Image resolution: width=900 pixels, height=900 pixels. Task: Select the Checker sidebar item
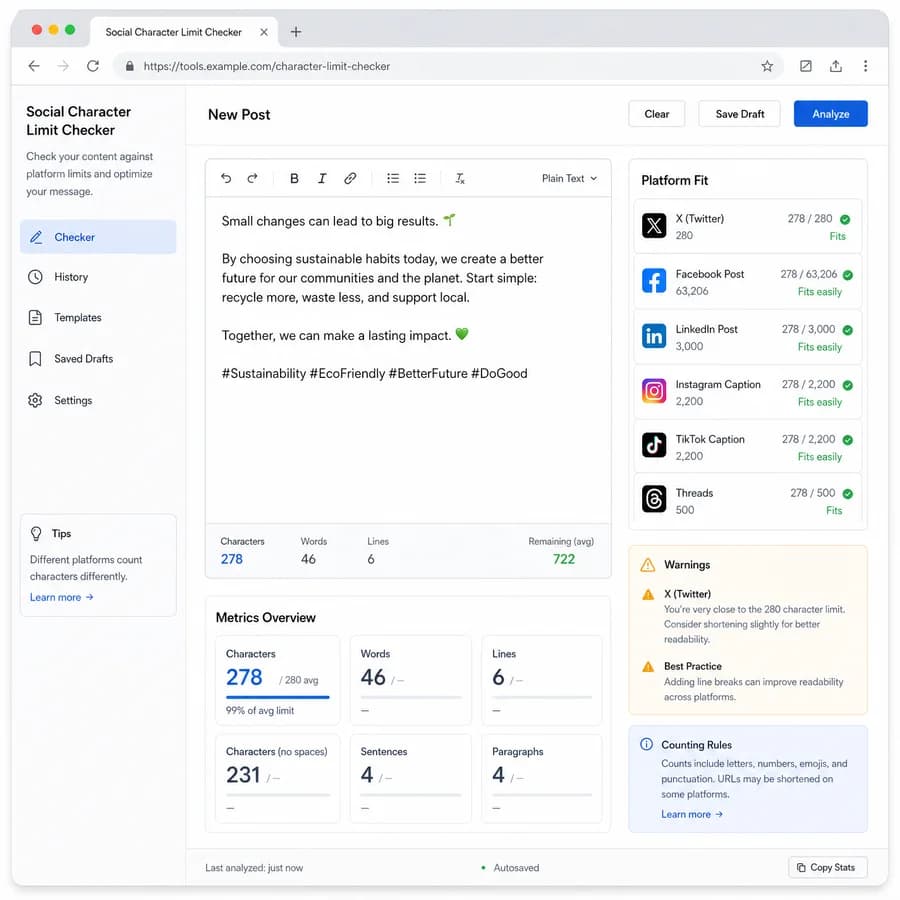pos(98,237)
